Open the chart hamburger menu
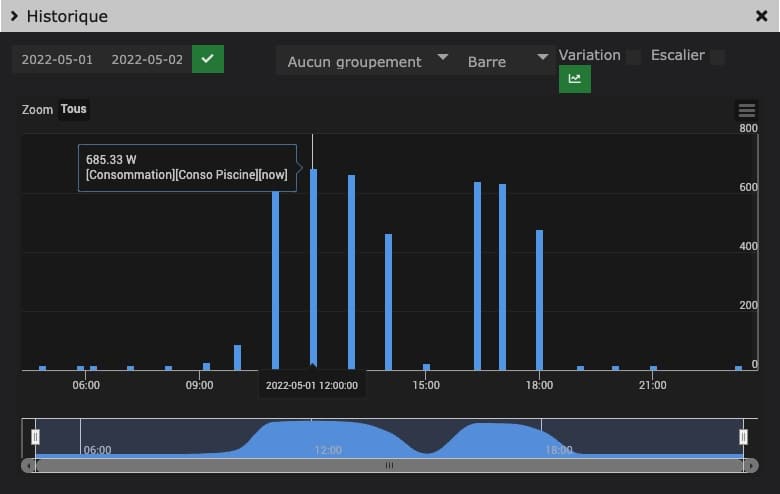Image resolution: width=780 pixels, height=494 pixels. (x=746, y=110)
